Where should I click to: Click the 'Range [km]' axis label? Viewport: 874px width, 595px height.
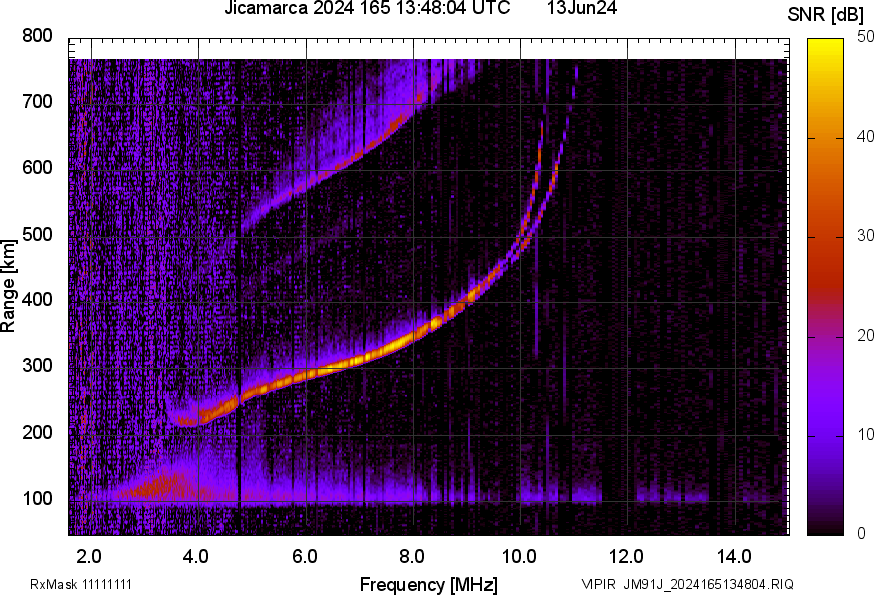(8, 286)
